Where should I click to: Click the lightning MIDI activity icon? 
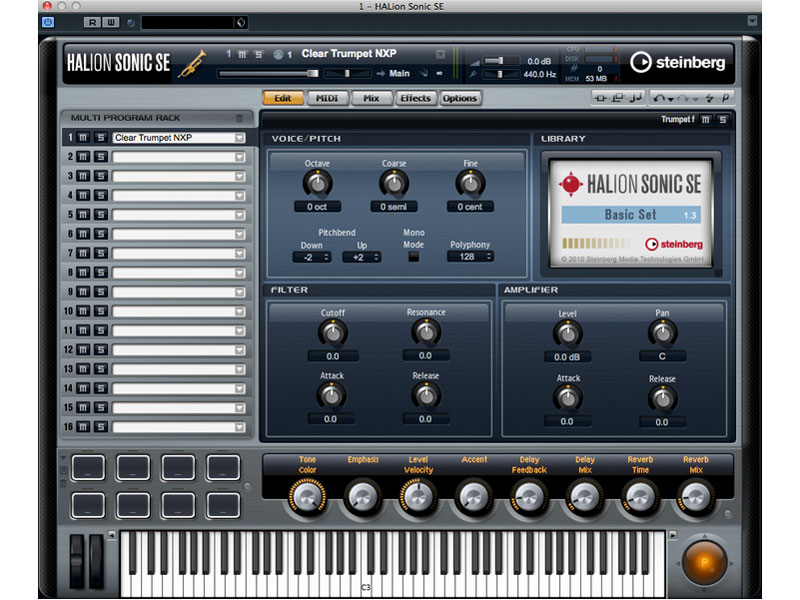coord(707,96)
